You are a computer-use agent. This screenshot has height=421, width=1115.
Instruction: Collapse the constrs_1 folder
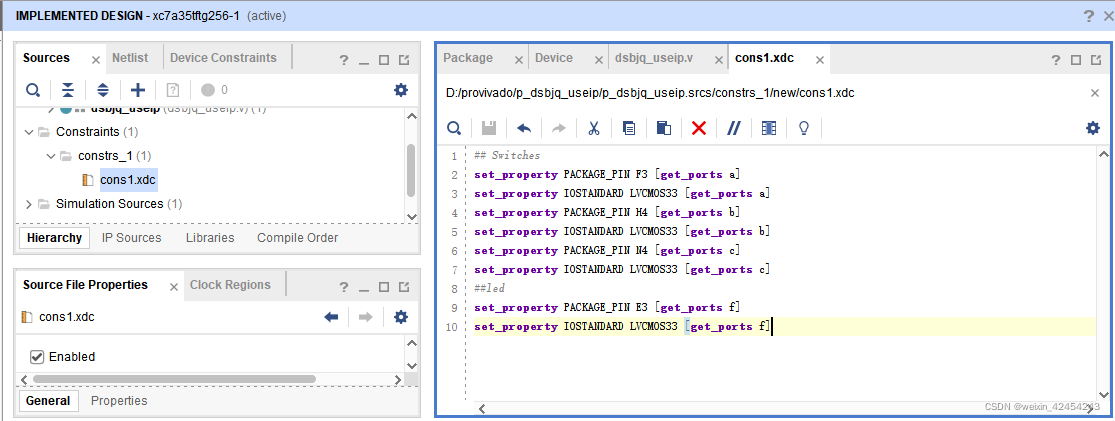click(x=50, y=156)
